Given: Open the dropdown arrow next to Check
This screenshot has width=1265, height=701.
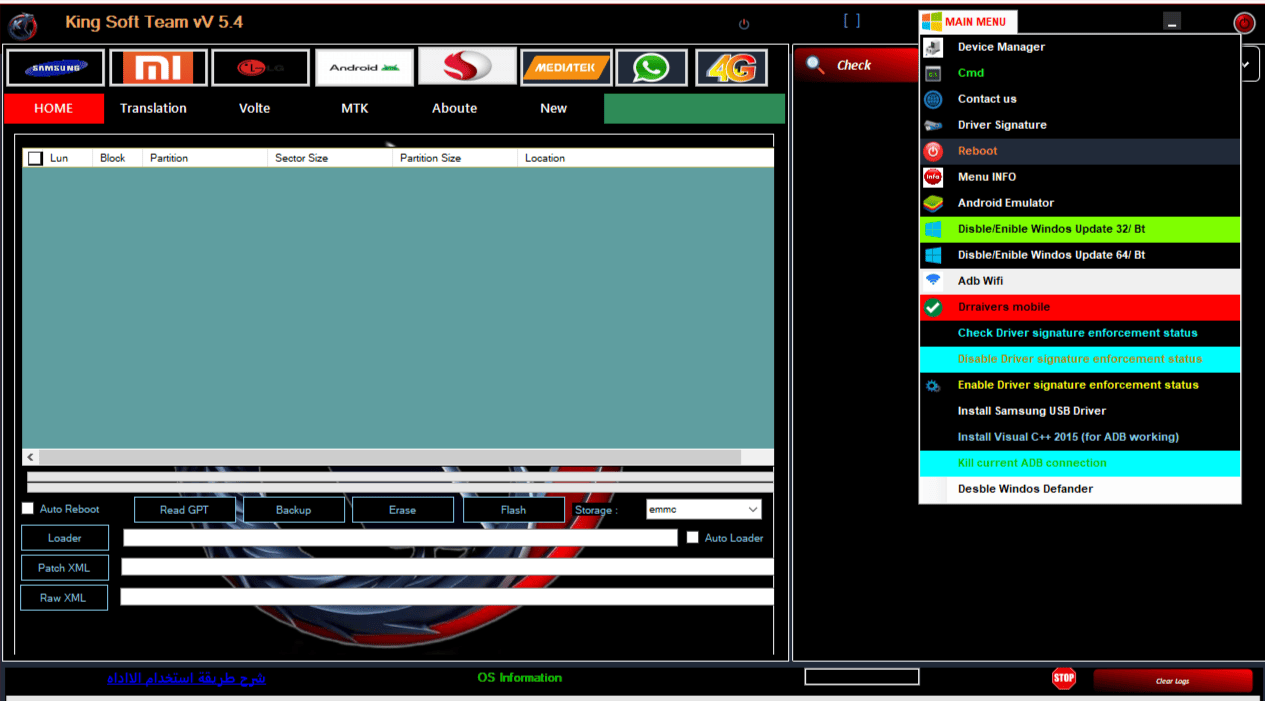Looking at the screenshot, I should coord(1247,65).
